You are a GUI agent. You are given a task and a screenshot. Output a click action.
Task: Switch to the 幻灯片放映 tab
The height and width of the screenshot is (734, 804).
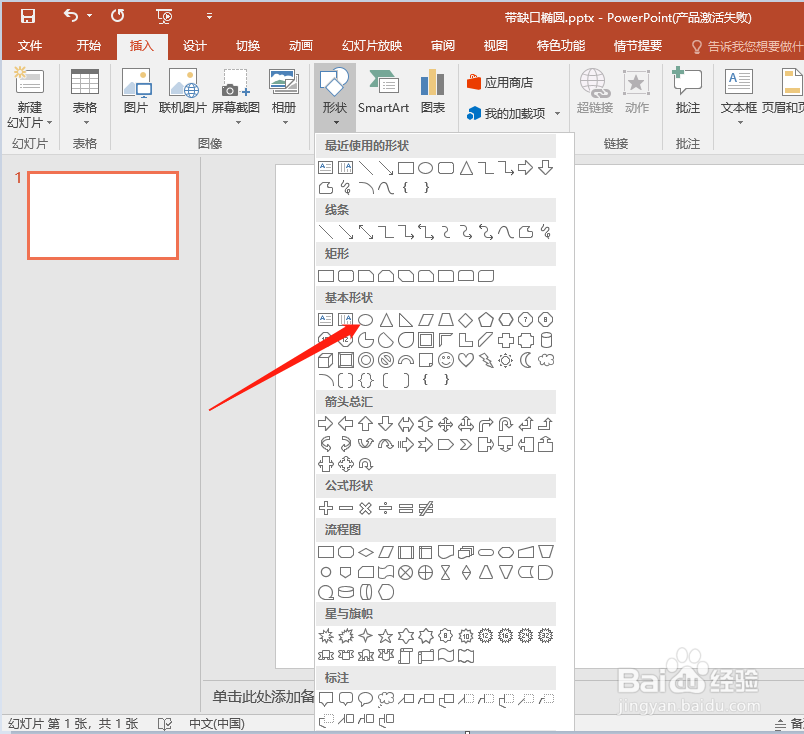(372, 46)
